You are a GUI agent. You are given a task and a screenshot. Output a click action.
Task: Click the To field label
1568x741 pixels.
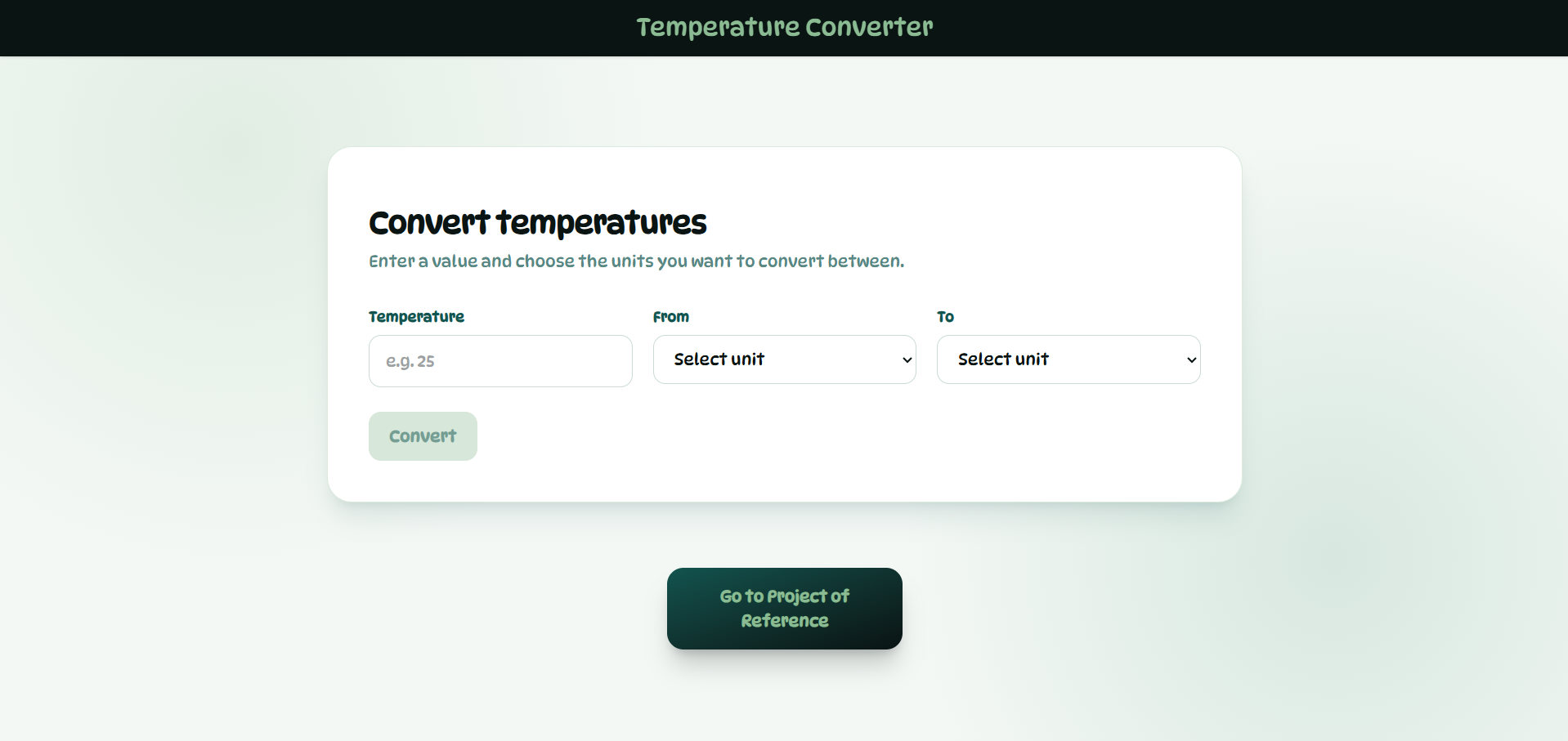click(x=945, y=317)
